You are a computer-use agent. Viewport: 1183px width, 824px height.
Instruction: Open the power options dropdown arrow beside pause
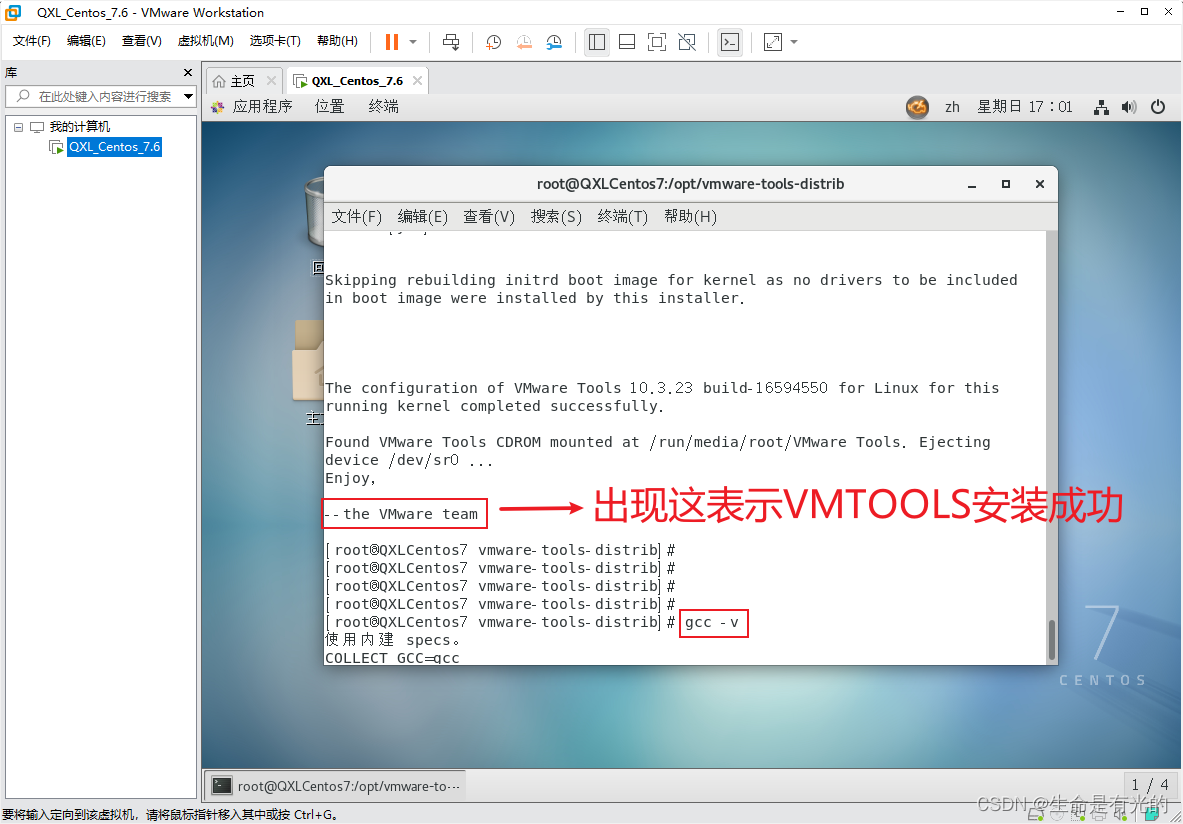pos(413,42)
